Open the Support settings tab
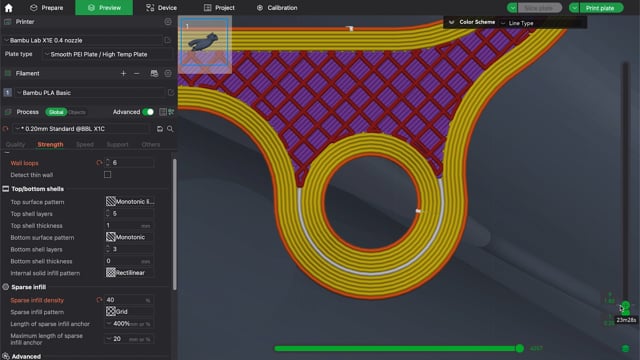640x360 pixels. 118,144
